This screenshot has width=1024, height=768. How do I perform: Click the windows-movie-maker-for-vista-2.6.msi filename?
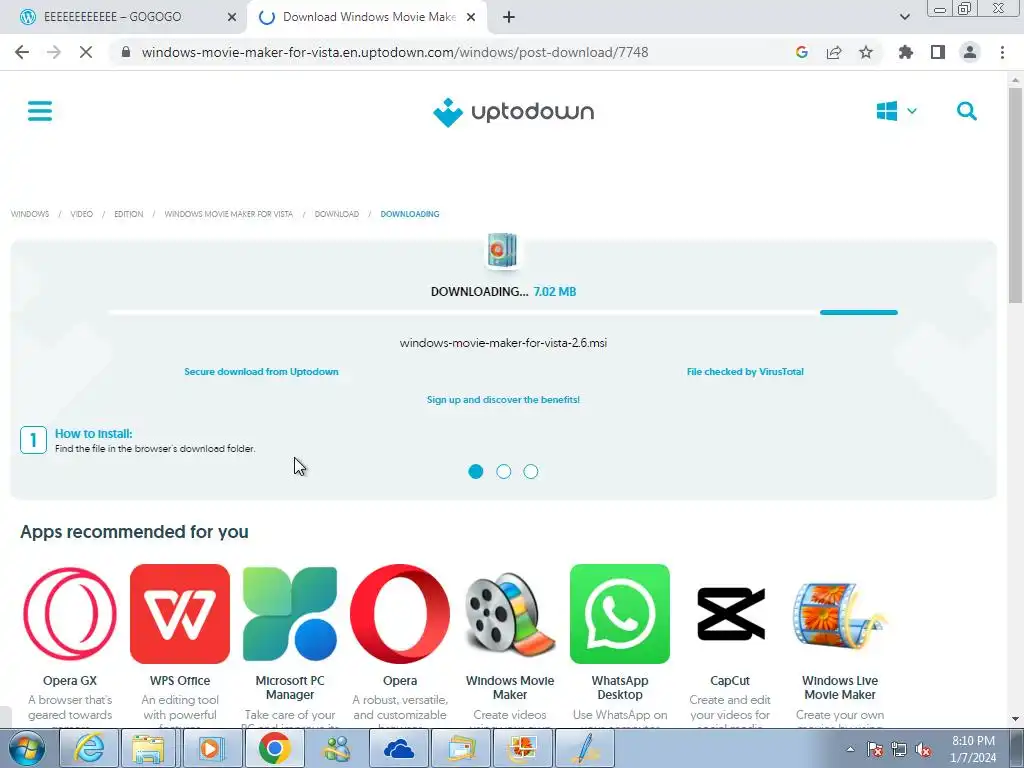[503, 343]
